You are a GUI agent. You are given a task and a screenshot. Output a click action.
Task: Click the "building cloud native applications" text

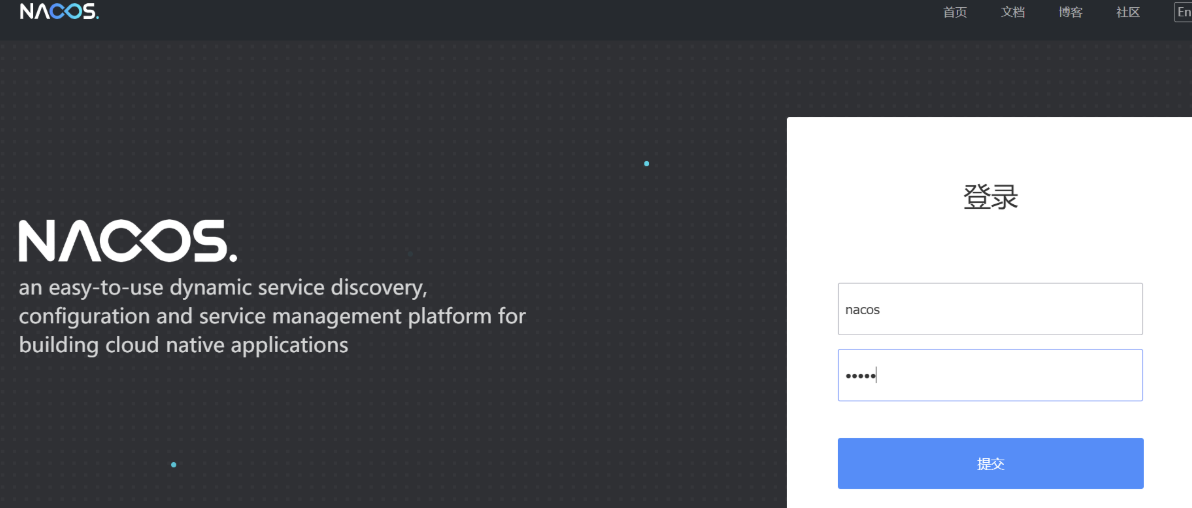point(183,345)
